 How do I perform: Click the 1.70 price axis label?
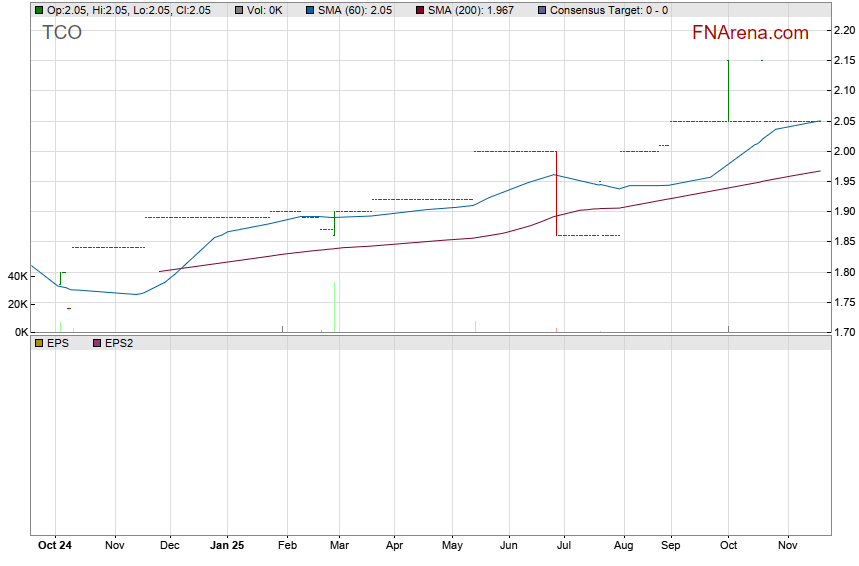pyautogui.click(x=843, y=332)
